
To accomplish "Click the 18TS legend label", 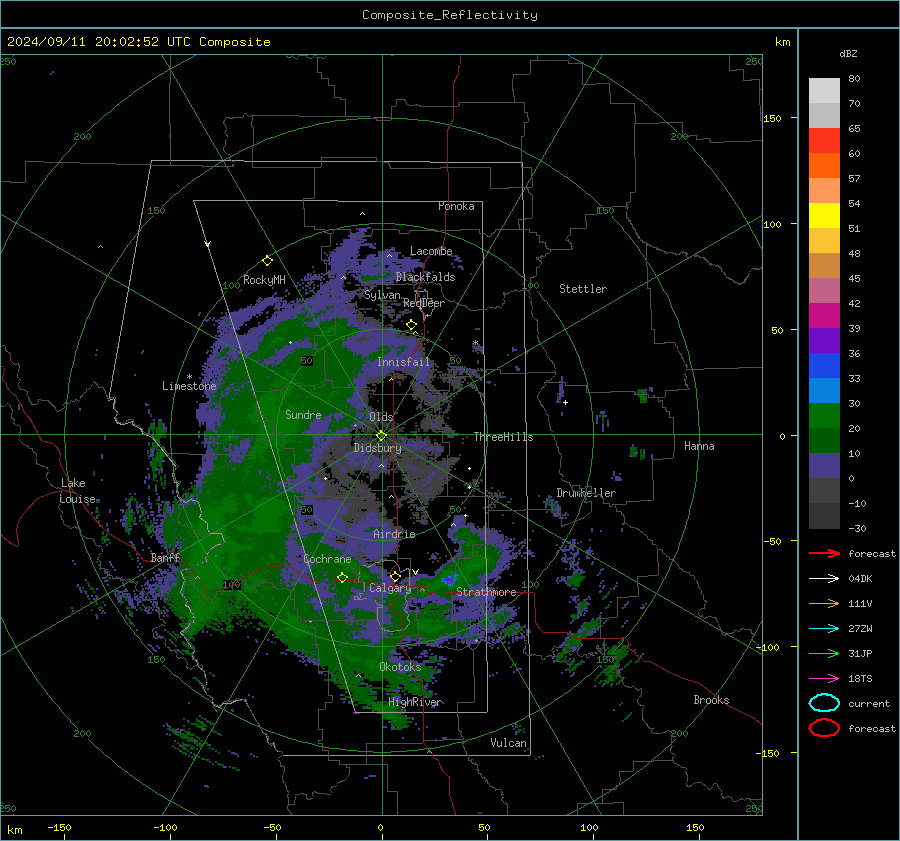I will (860, 679).
